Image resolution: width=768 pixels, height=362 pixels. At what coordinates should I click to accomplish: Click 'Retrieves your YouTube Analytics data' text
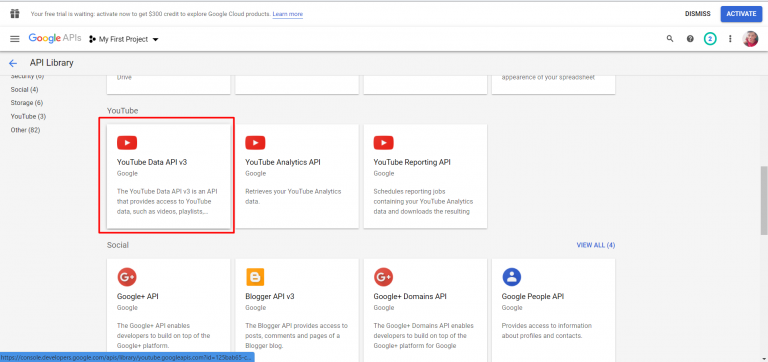click(293, 196)
